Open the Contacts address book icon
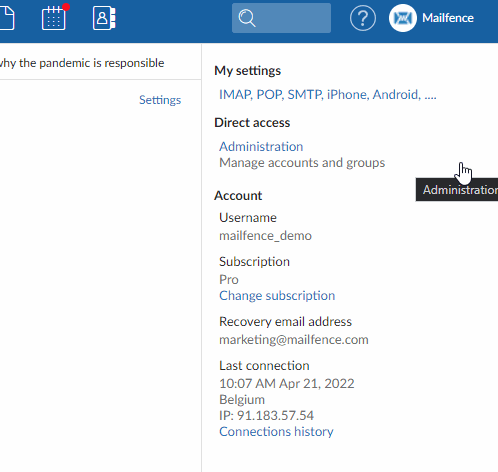 pos(104,18)
